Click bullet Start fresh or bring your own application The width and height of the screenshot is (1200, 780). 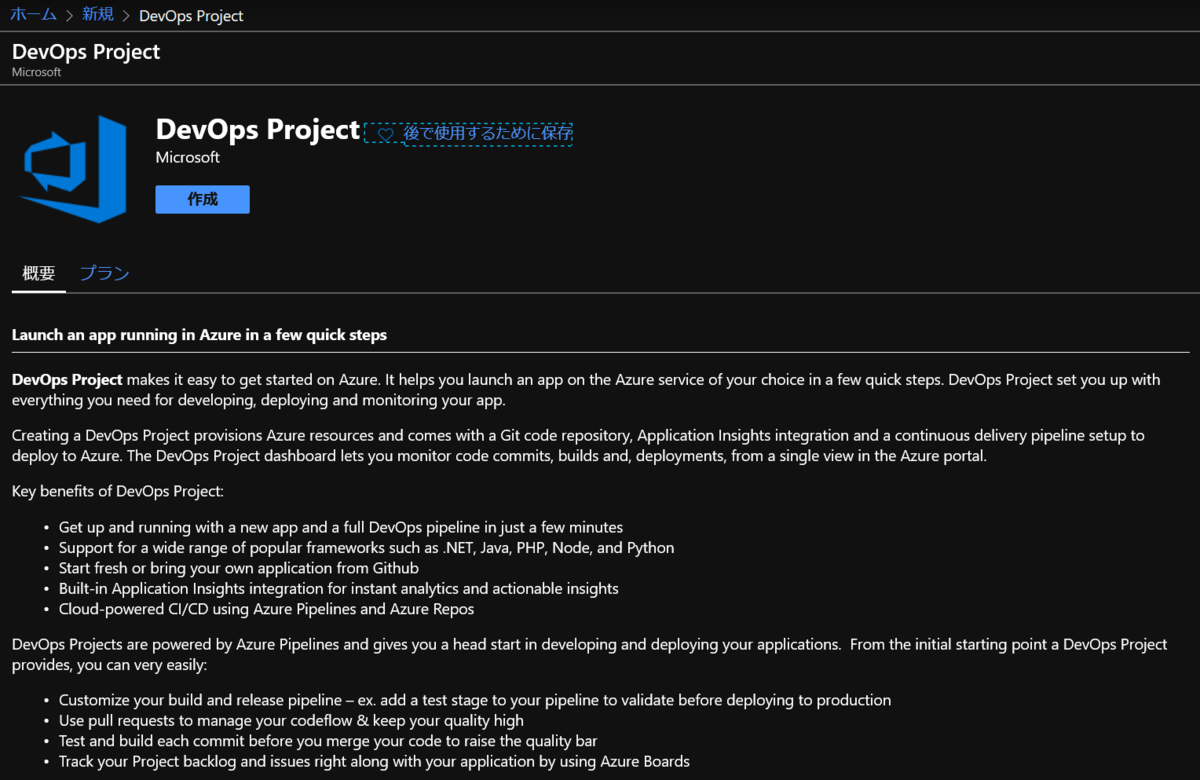click(x=239, y=568)
